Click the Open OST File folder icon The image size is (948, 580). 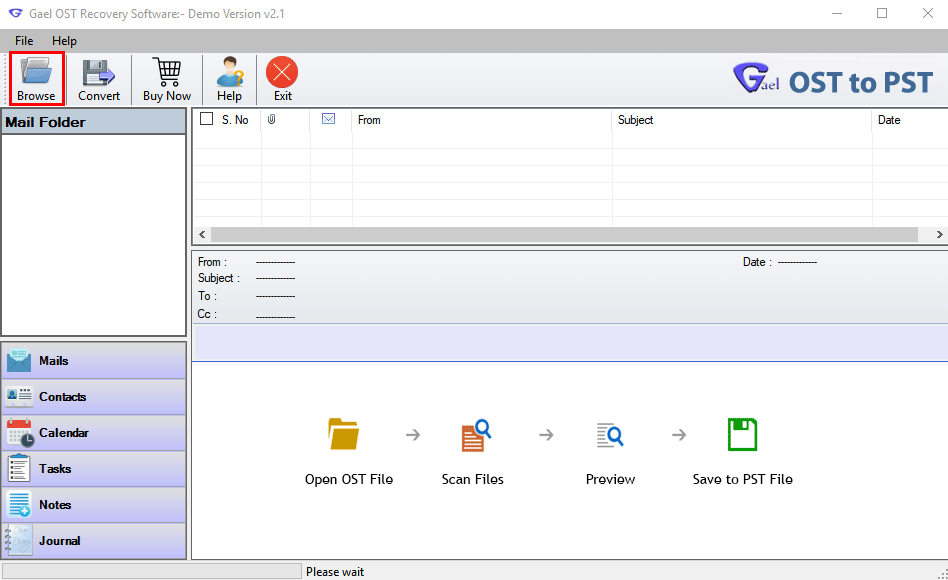pos(343,434)
